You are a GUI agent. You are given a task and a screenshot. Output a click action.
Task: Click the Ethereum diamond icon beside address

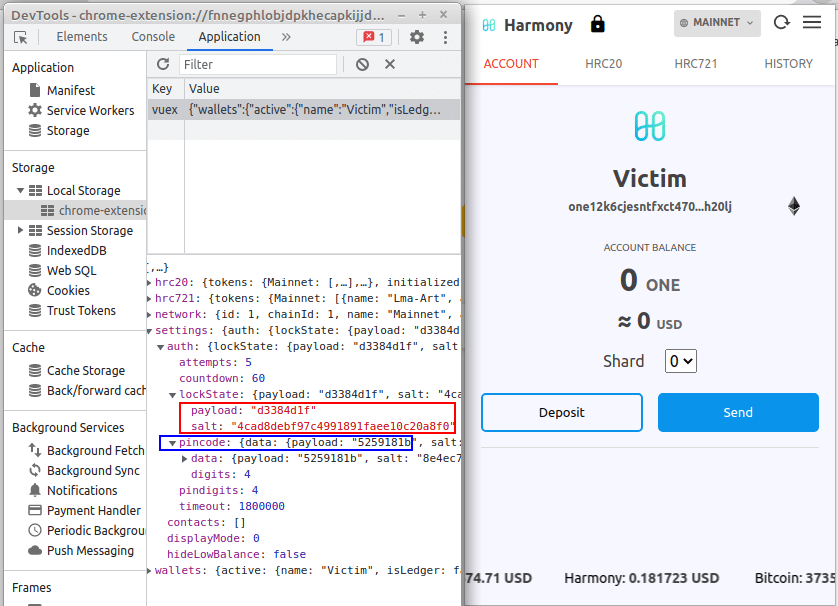(x=794, y=206)
